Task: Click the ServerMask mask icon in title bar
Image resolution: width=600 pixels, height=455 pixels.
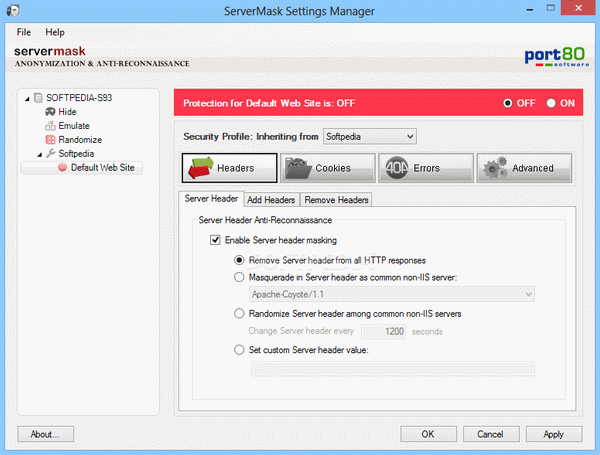Action: [13, 10]
